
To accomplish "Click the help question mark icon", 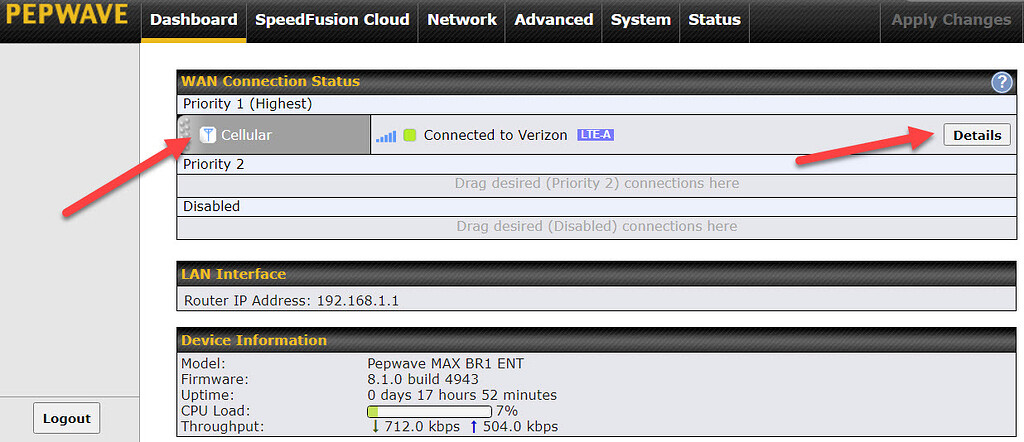I will (1001, 82).
